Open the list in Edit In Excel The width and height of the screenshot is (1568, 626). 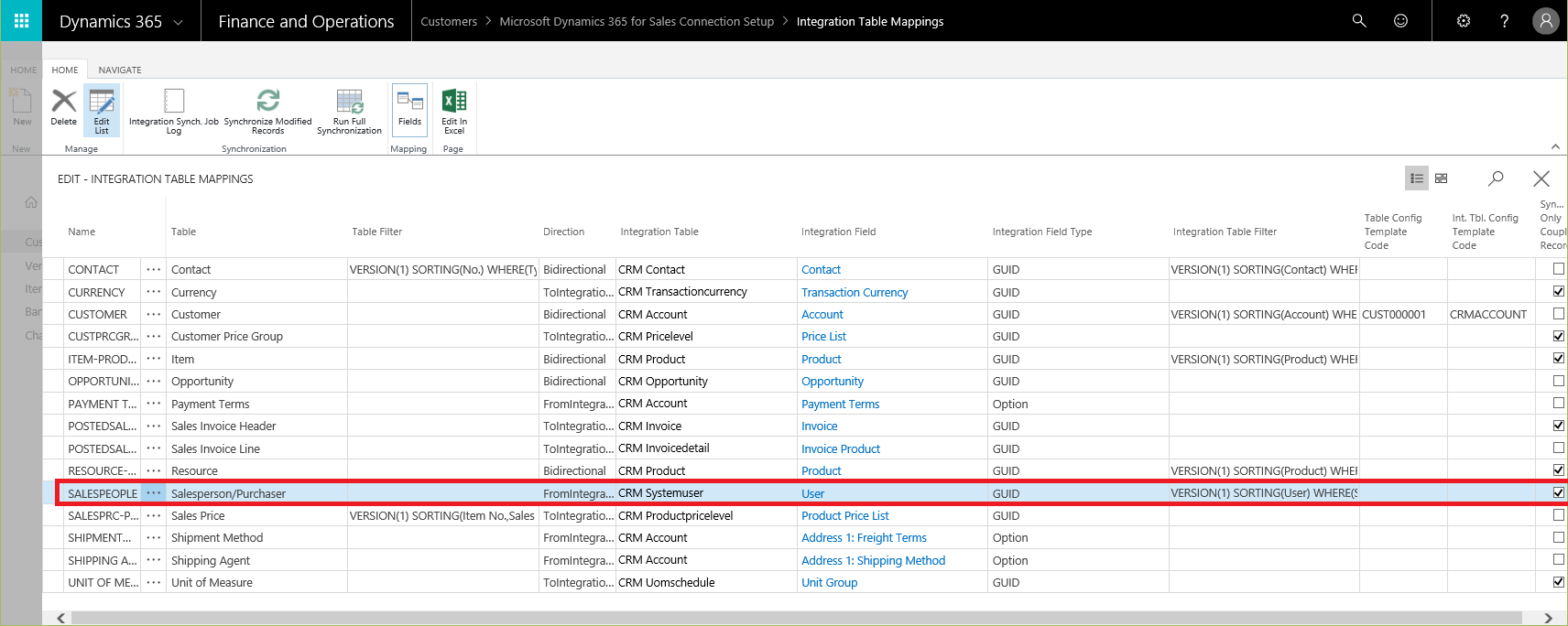(454, 111)
